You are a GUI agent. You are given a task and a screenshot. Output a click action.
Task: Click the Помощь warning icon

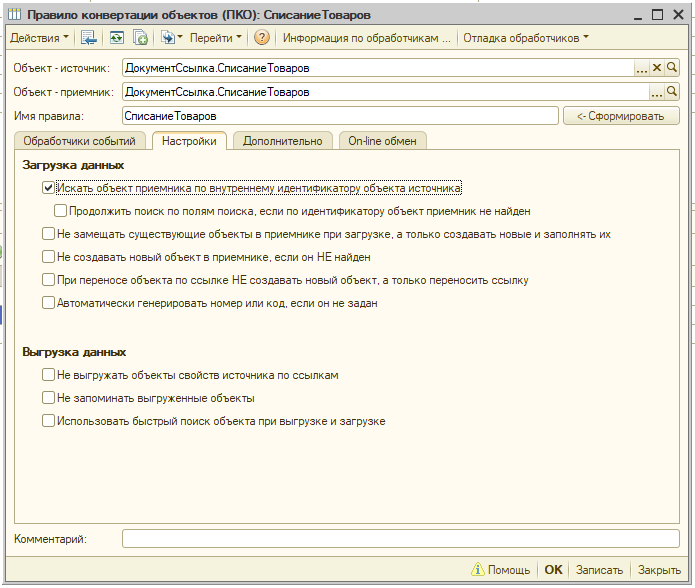tap(477, 569)
